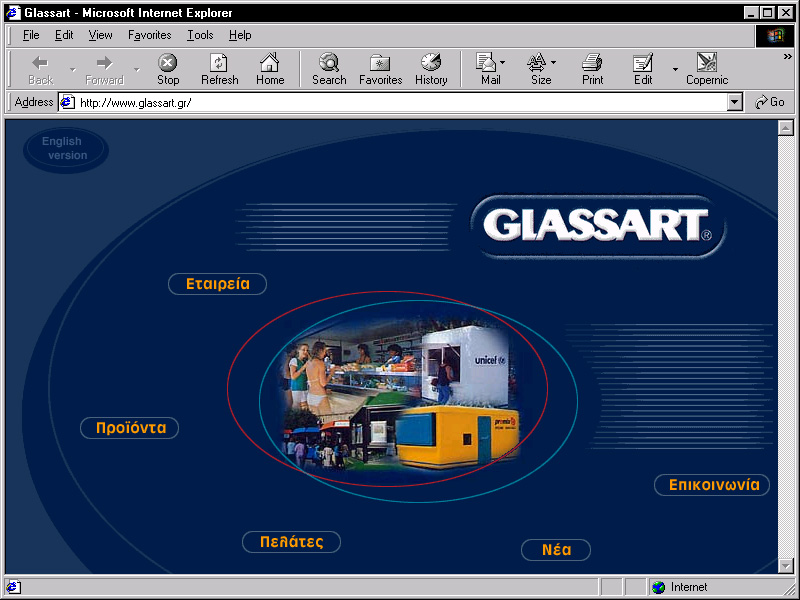800x600 pixels.
Task: Click the GLASSART logo
Action: point(598,227)
